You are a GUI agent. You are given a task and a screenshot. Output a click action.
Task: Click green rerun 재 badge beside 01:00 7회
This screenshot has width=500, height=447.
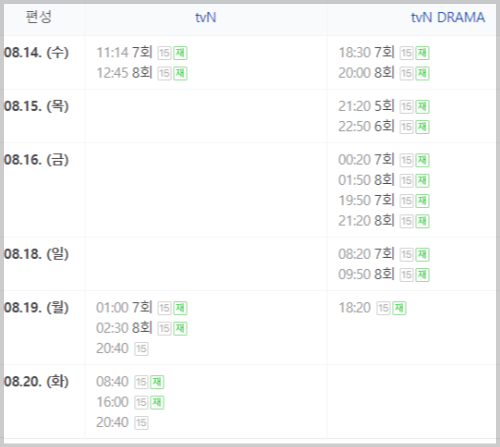[x=180, y=308]
